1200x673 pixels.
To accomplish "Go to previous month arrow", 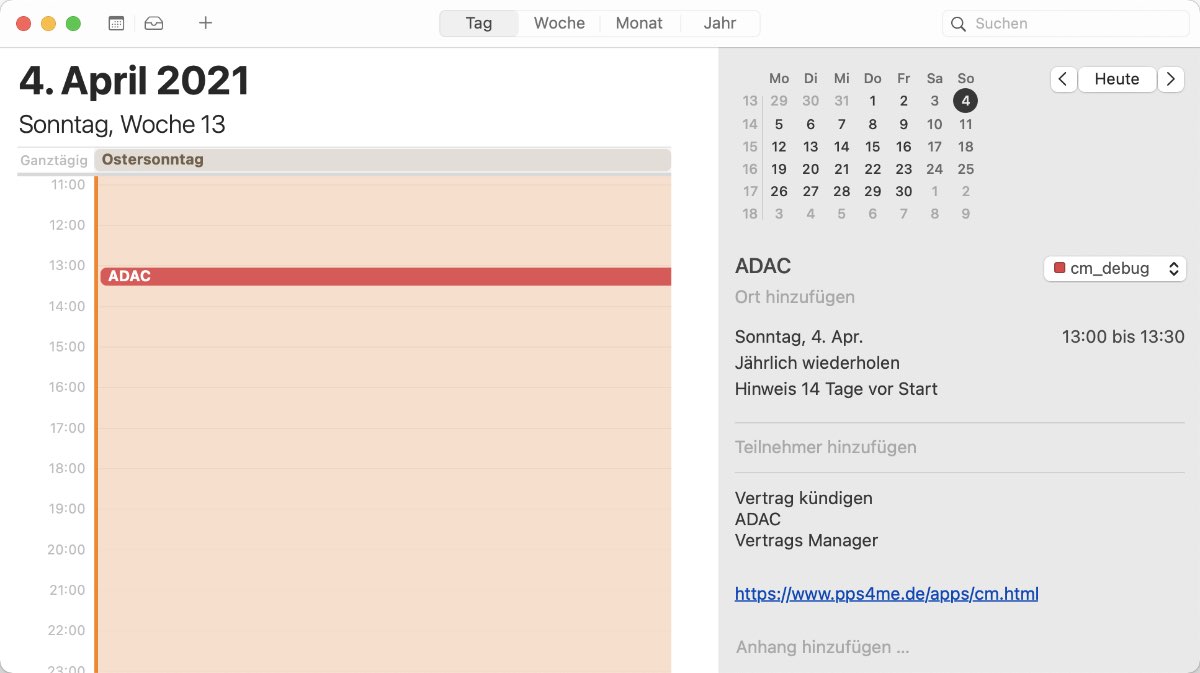I will pos(1063,80).
